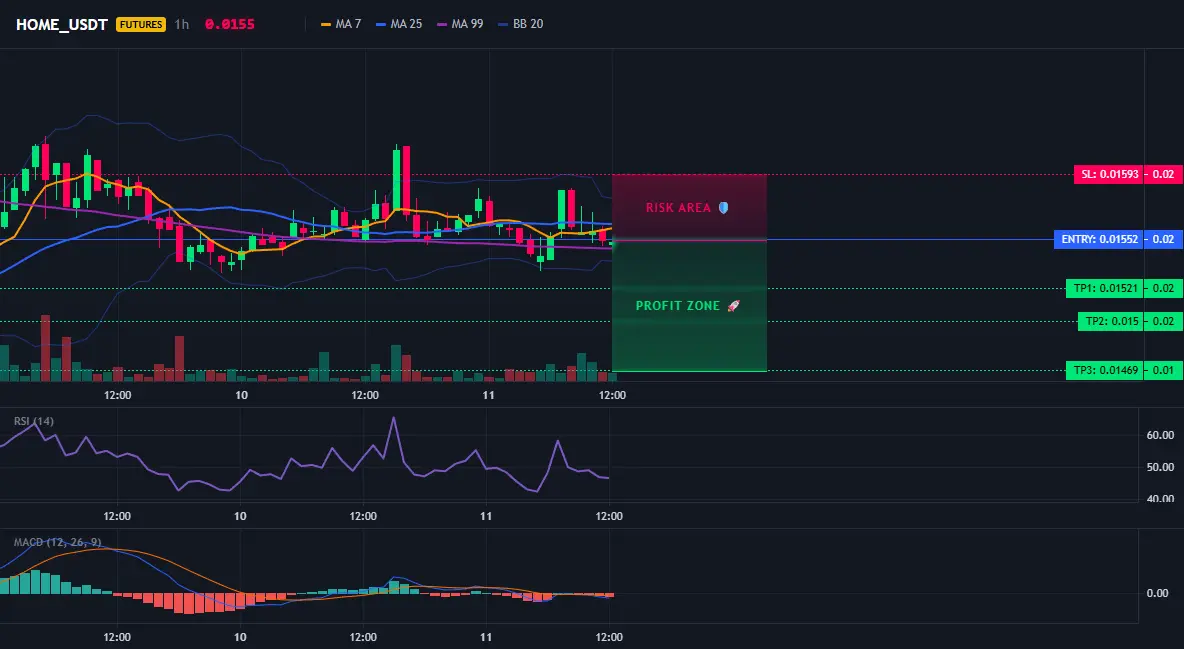Click the HOME_USDT symbol name
Image resolution: width=1184 pixels, height=649 pixels.
[x=62, y=24]
